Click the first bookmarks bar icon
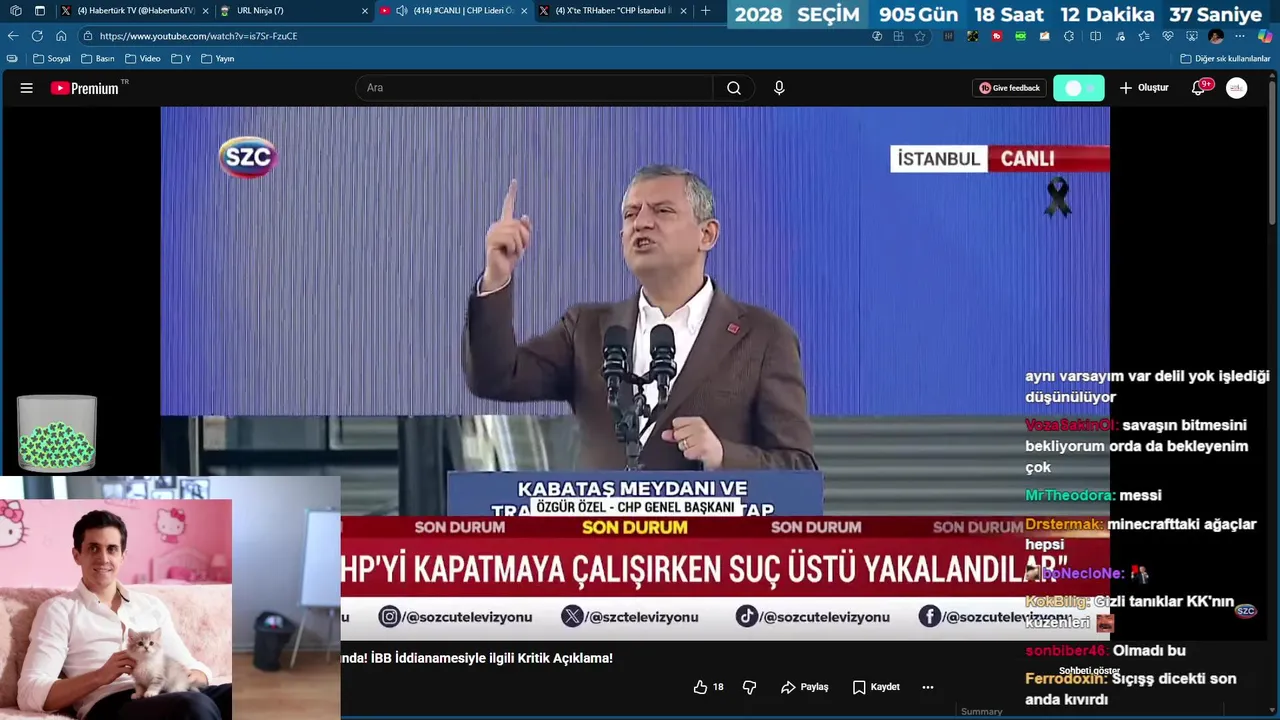This screenshot has width=1280, height=720. (x=12, y=59)
